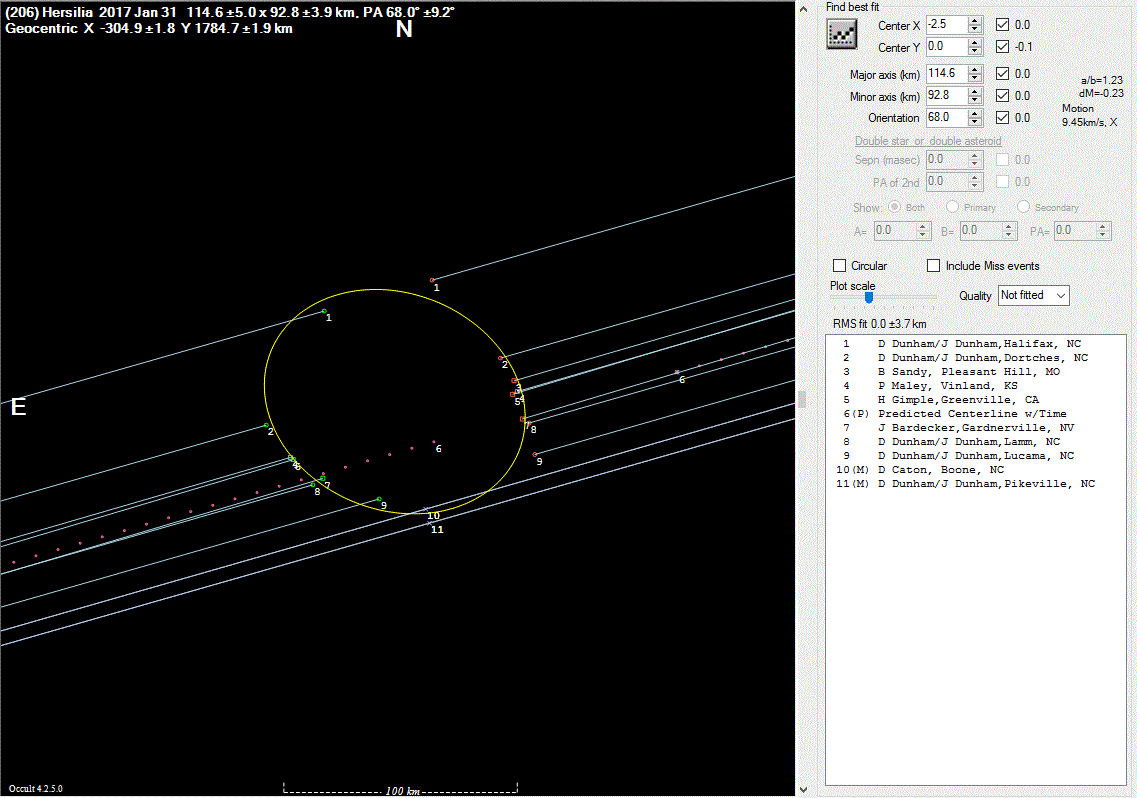The height and width of the screenshot is (798, 1137).
Task: Click the PA of 2nd field
Action: coord(947,181)
